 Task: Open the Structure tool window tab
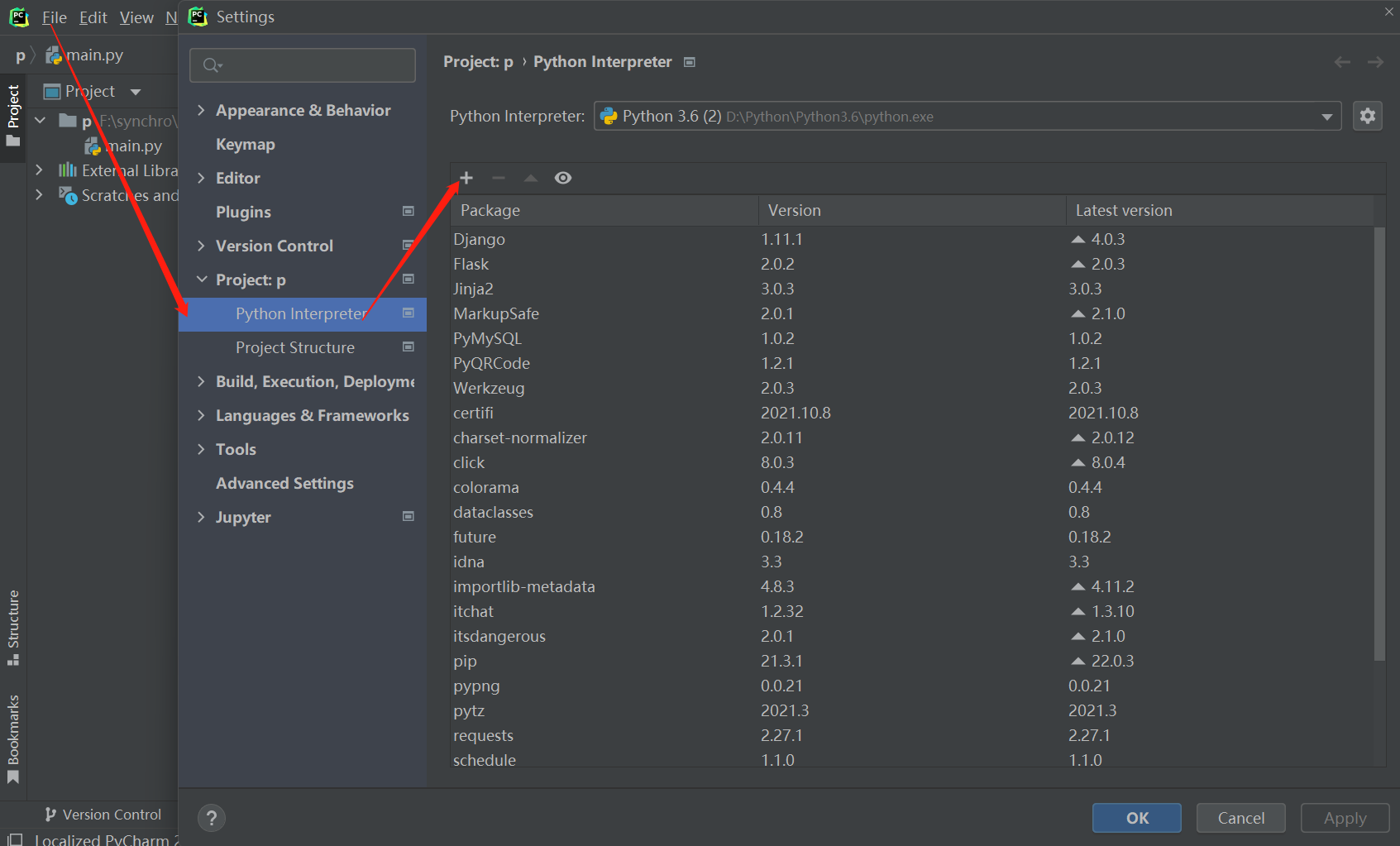[x=13, y=627]
